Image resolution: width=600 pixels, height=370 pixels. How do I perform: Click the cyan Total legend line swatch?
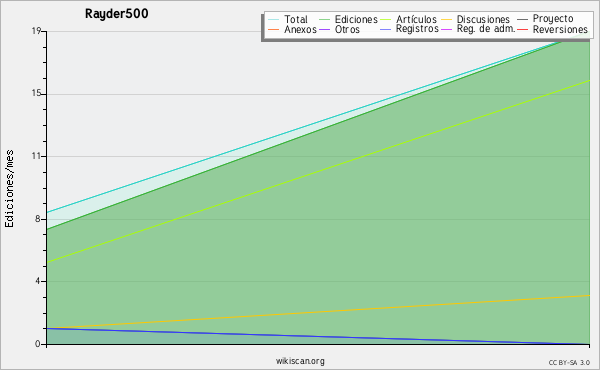pos(273,20)
